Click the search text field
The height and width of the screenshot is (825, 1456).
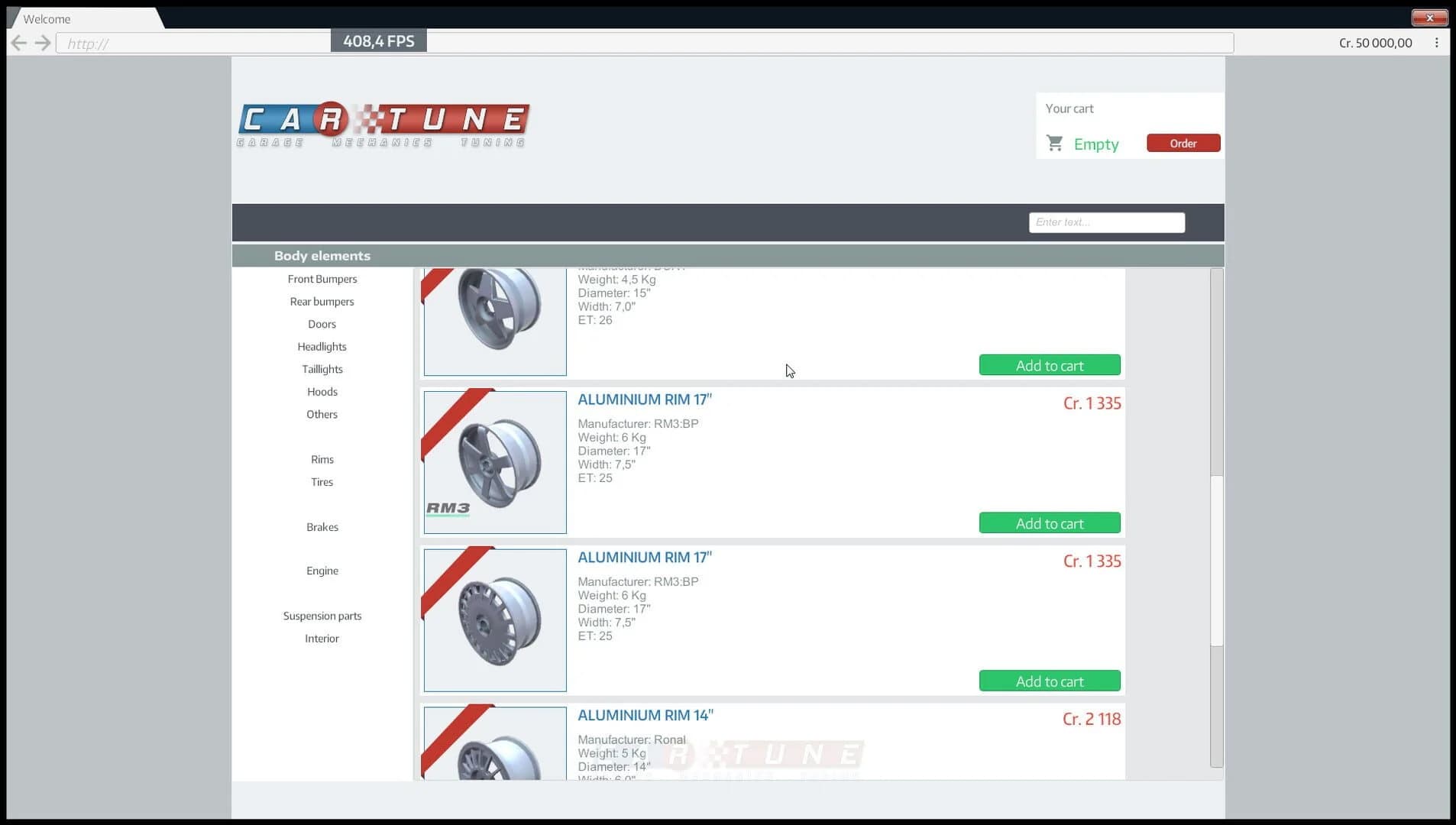click(1106, 222)
